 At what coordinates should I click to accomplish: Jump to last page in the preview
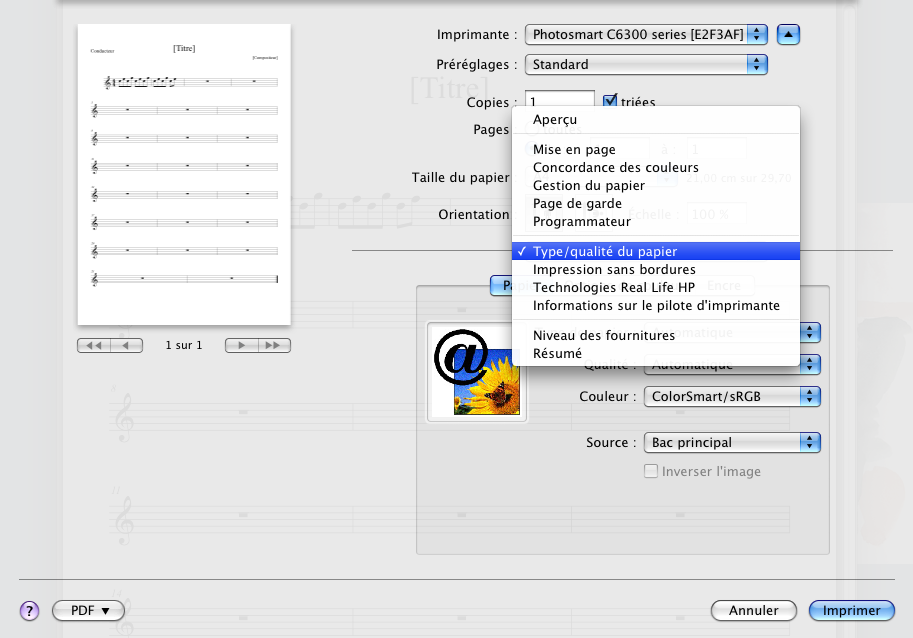pos(274,345)
